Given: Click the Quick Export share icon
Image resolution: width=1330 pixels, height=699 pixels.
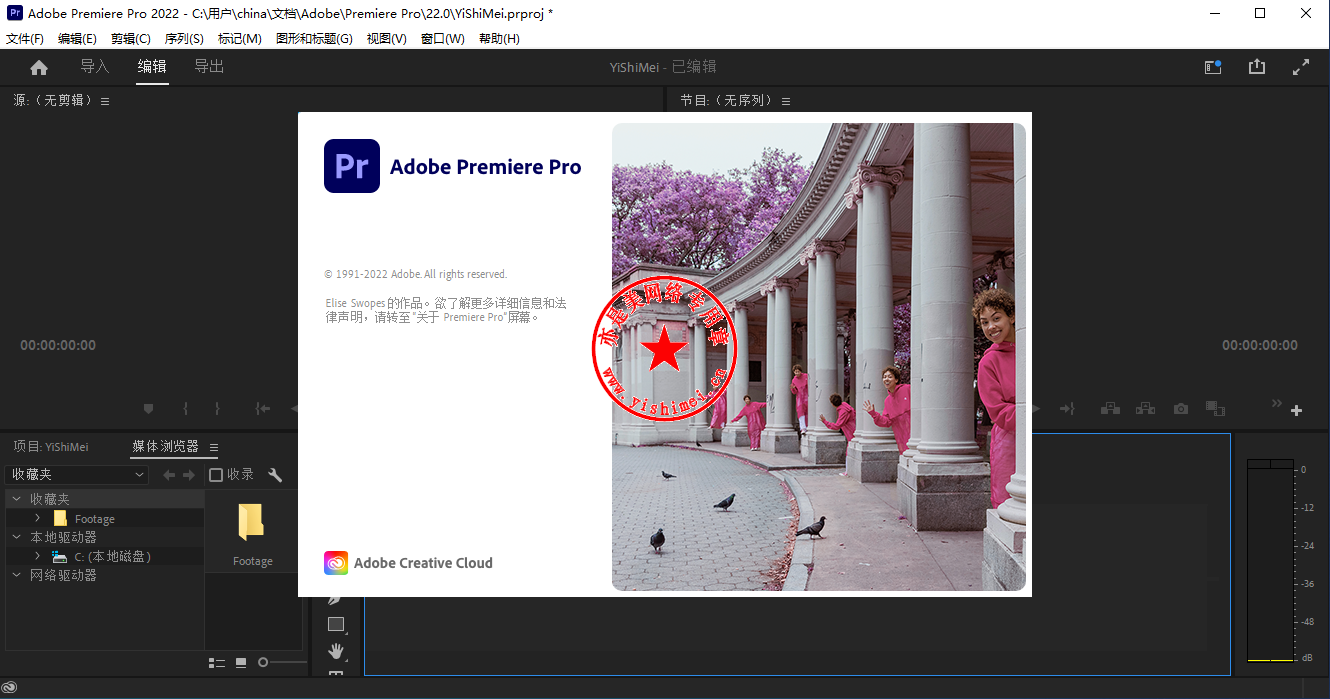Looking at the screenshot, I should point(1257,67).
